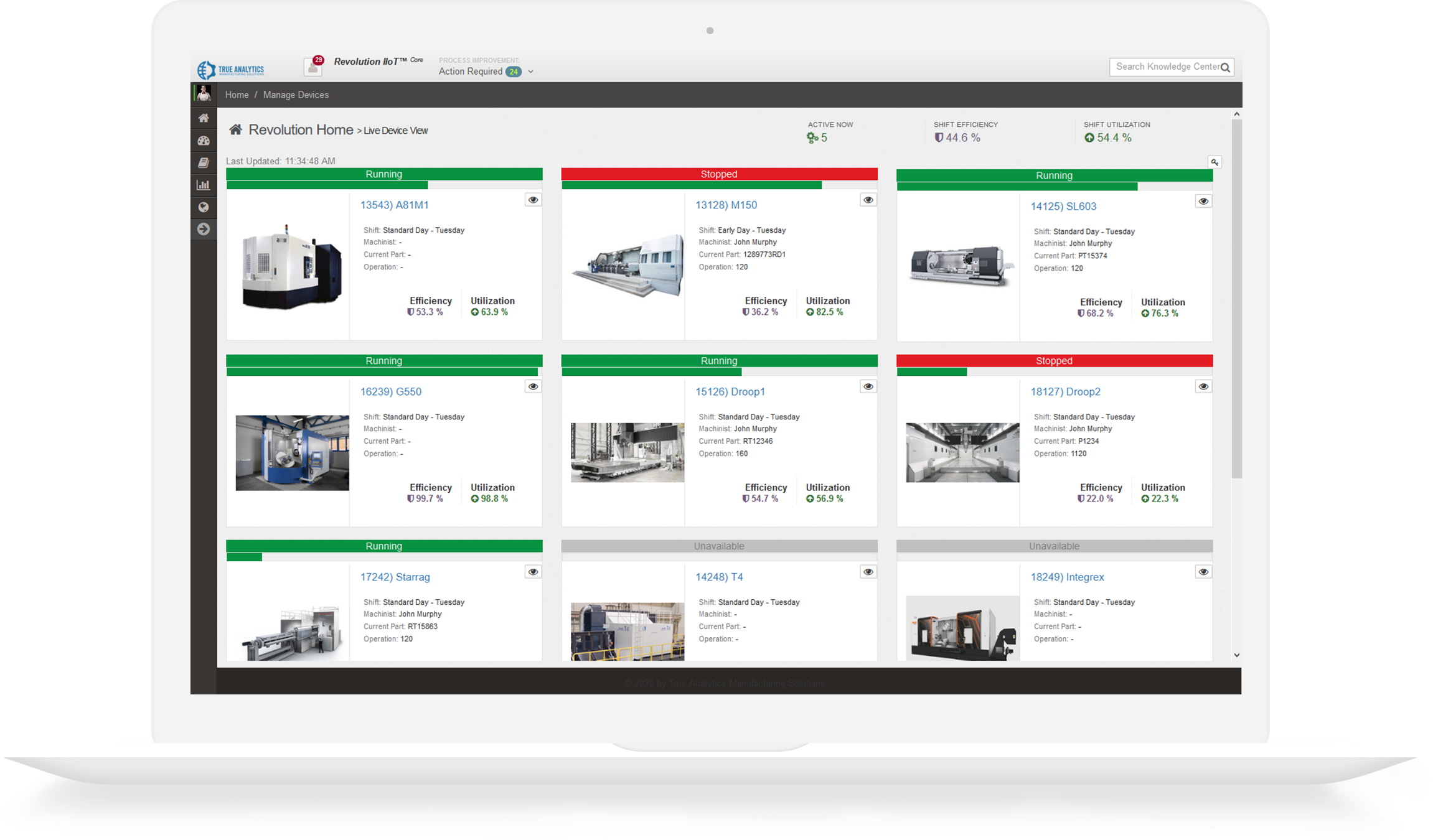Open the 14125) SL603 device link
This screenshot has width=1433, height=840.
1063,206
